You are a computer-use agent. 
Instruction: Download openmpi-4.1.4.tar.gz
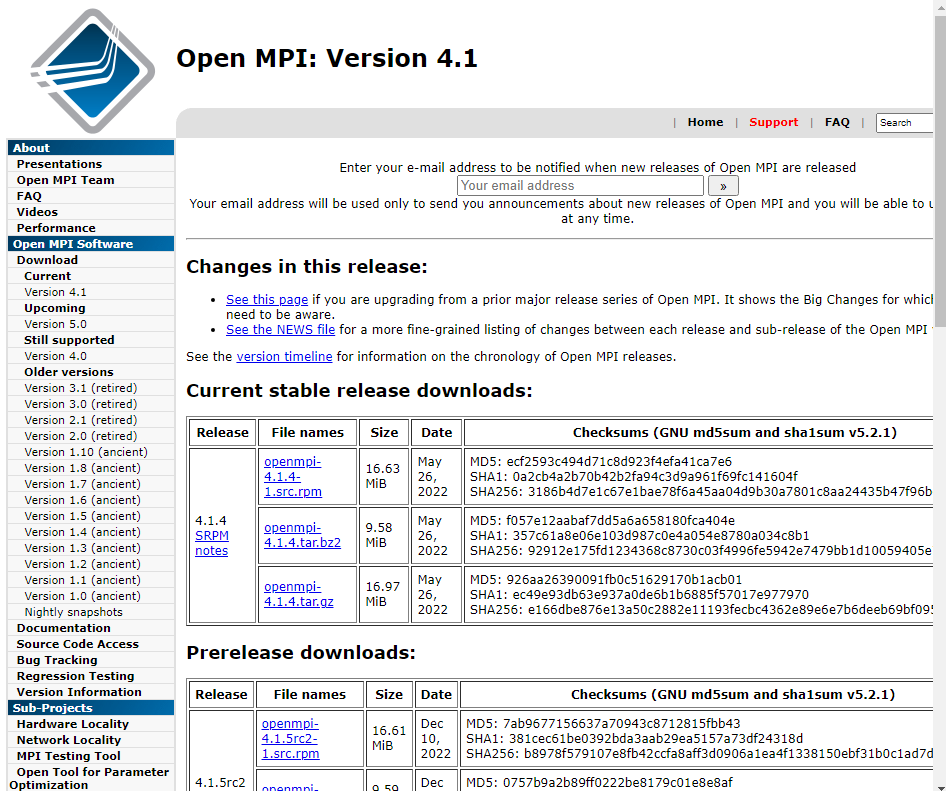[299, 594]
